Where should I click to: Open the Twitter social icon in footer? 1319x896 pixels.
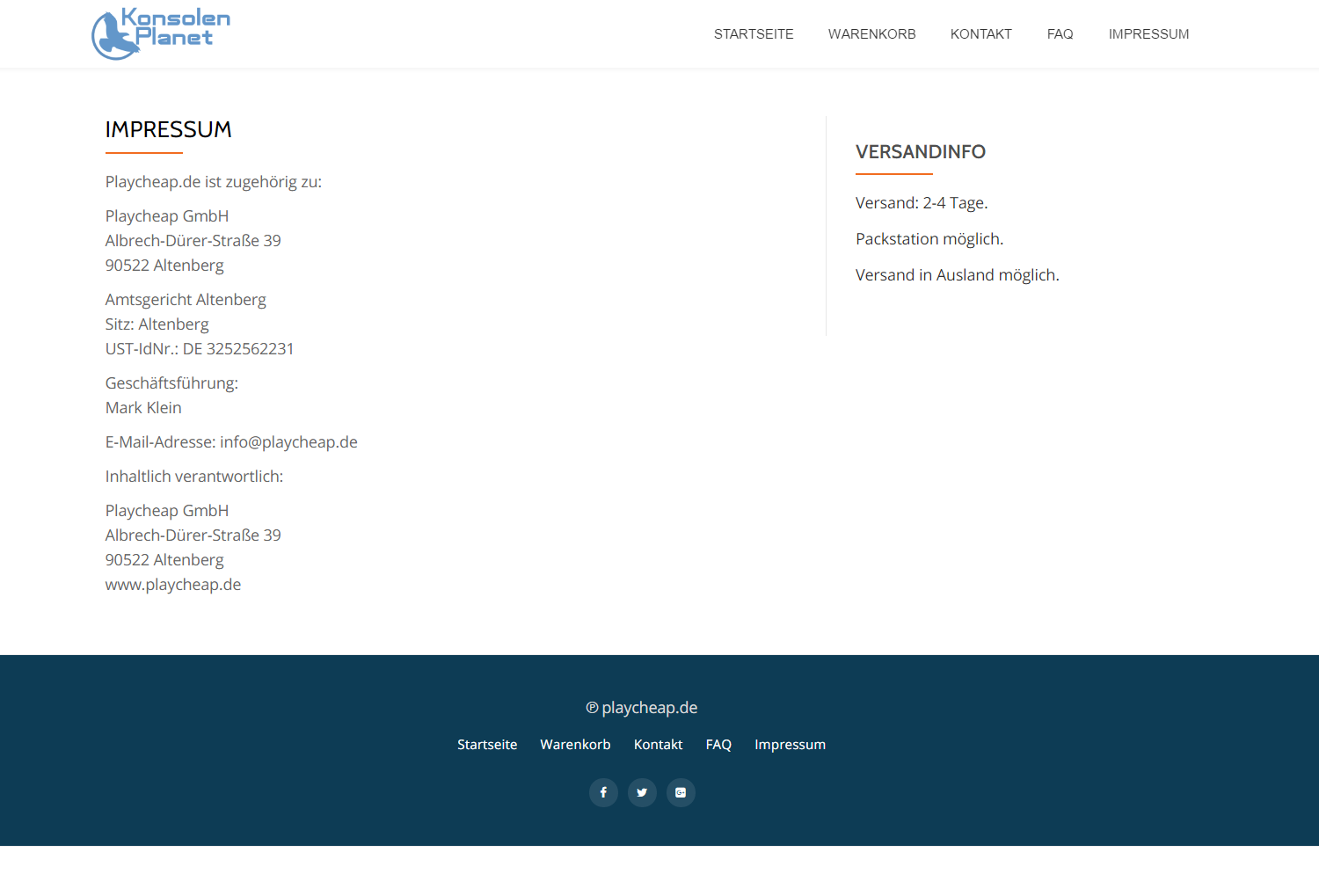642,792
